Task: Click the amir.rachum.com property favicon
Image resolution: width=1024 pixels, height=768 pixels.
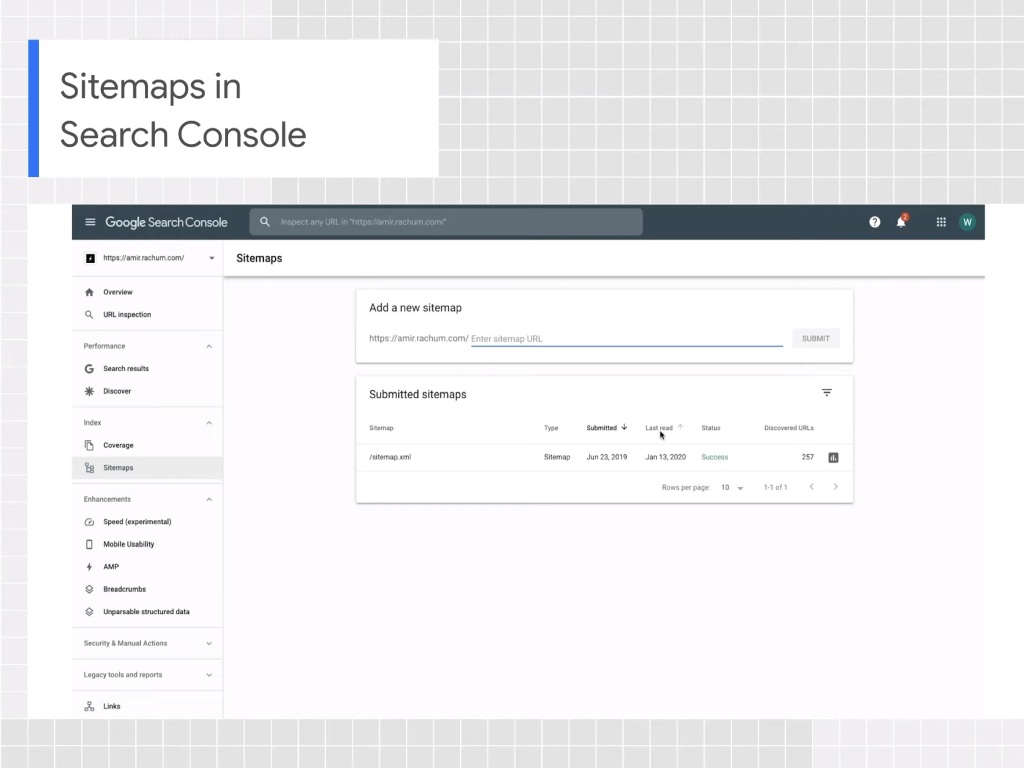Action: 90,258
